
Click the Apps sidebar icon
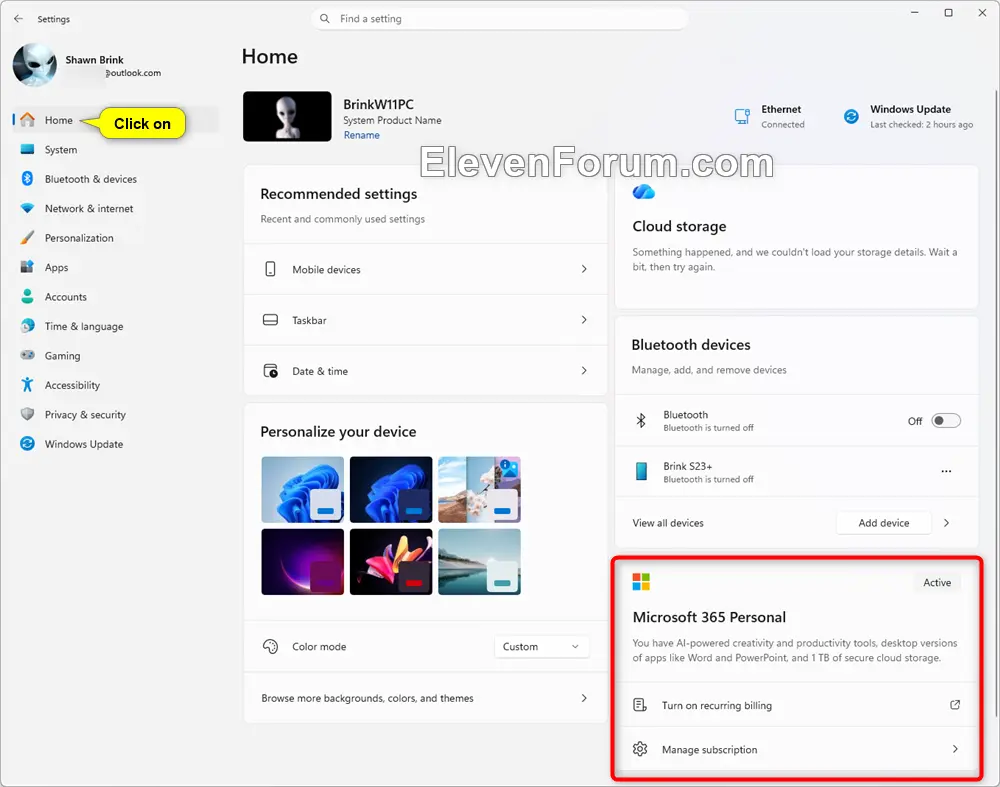click(27, 267)
